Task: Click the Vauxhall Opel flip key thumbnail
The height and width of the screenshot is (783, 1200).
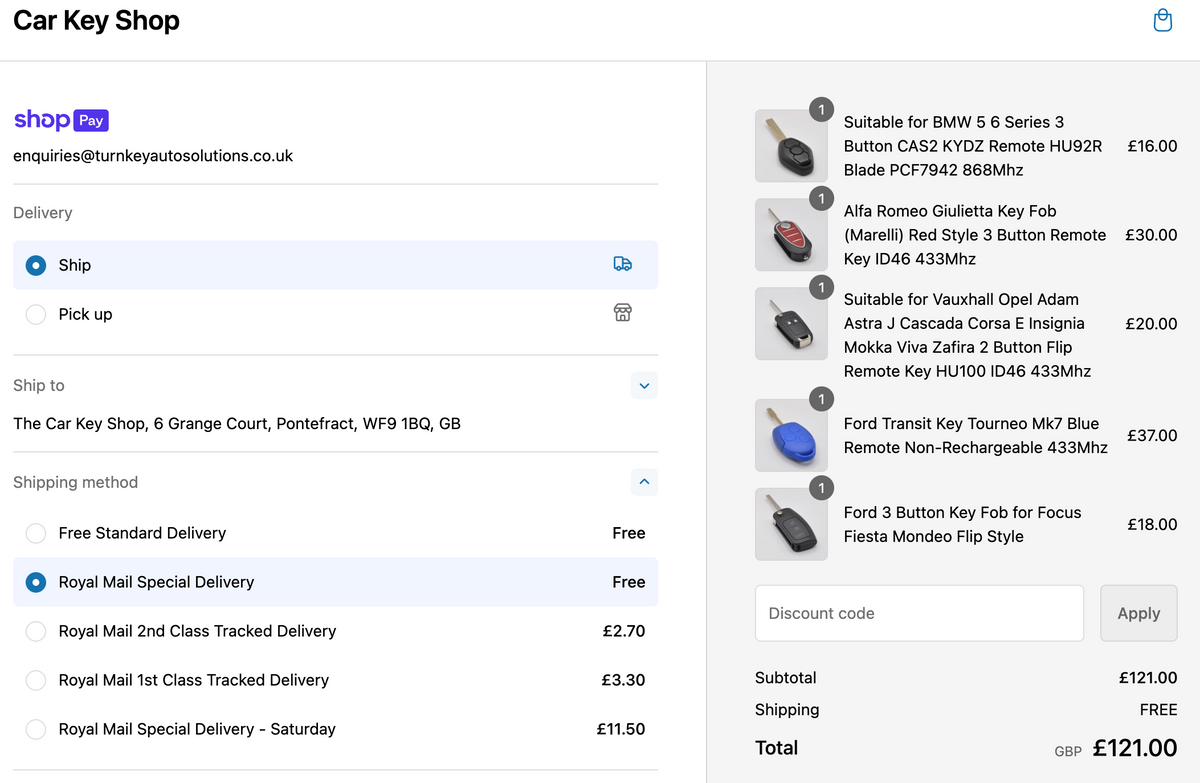Action: tap(791, 324)
